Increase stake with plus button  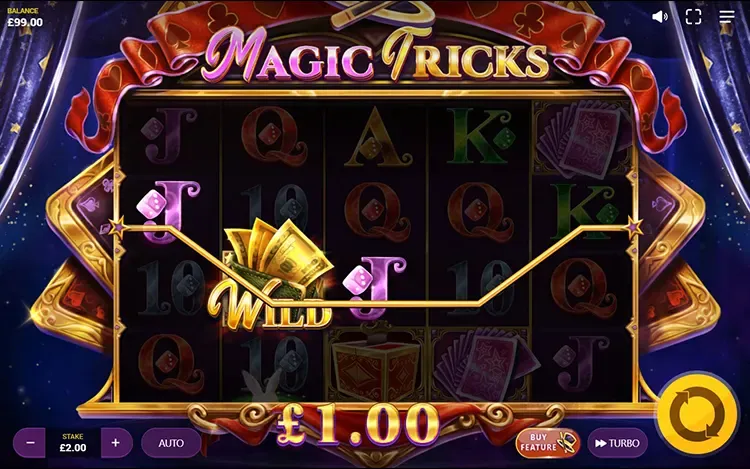click(115, 443)
